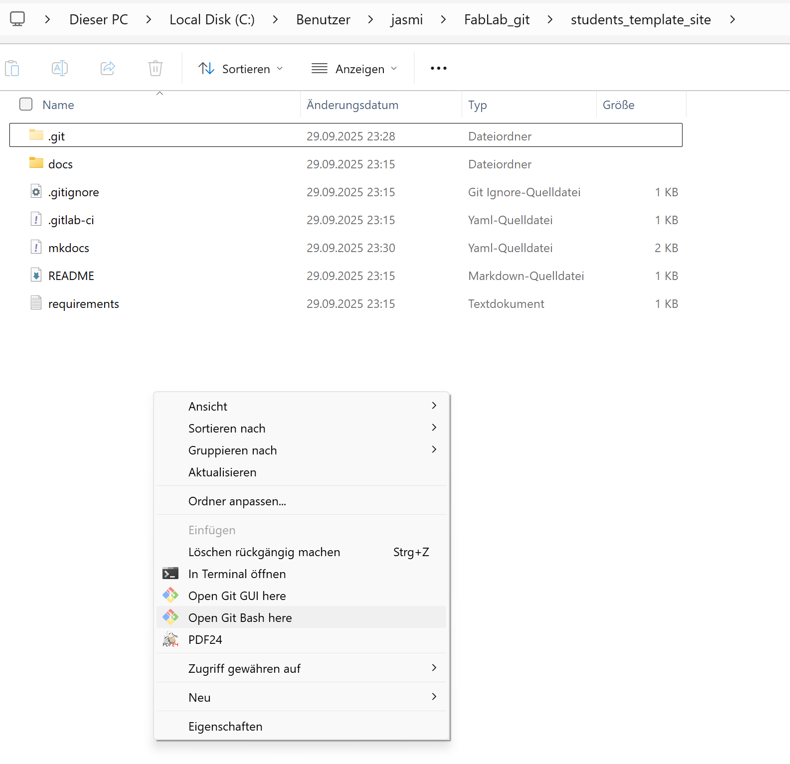Viewport: 790px width, 764px height.
Task: Choose PDF24 in context menu
Action: pos(301,640)
